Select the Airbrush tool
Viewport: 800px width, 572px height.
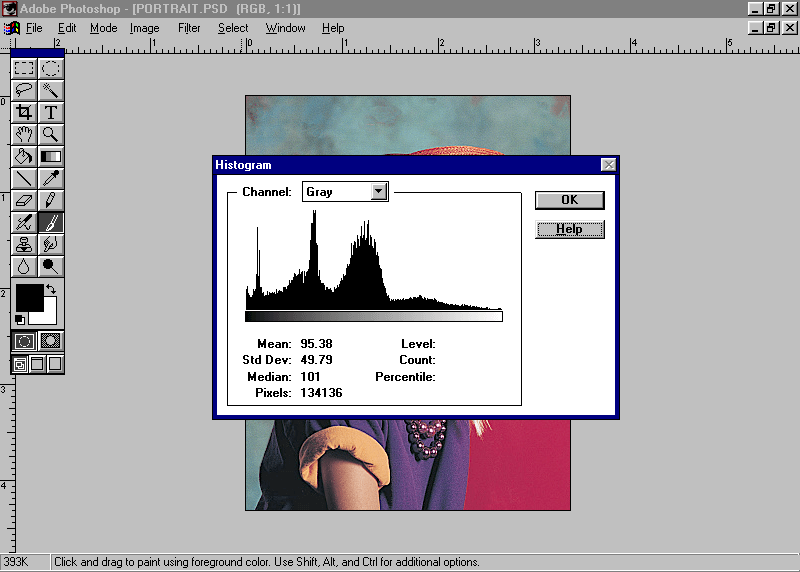click(24, 222)
